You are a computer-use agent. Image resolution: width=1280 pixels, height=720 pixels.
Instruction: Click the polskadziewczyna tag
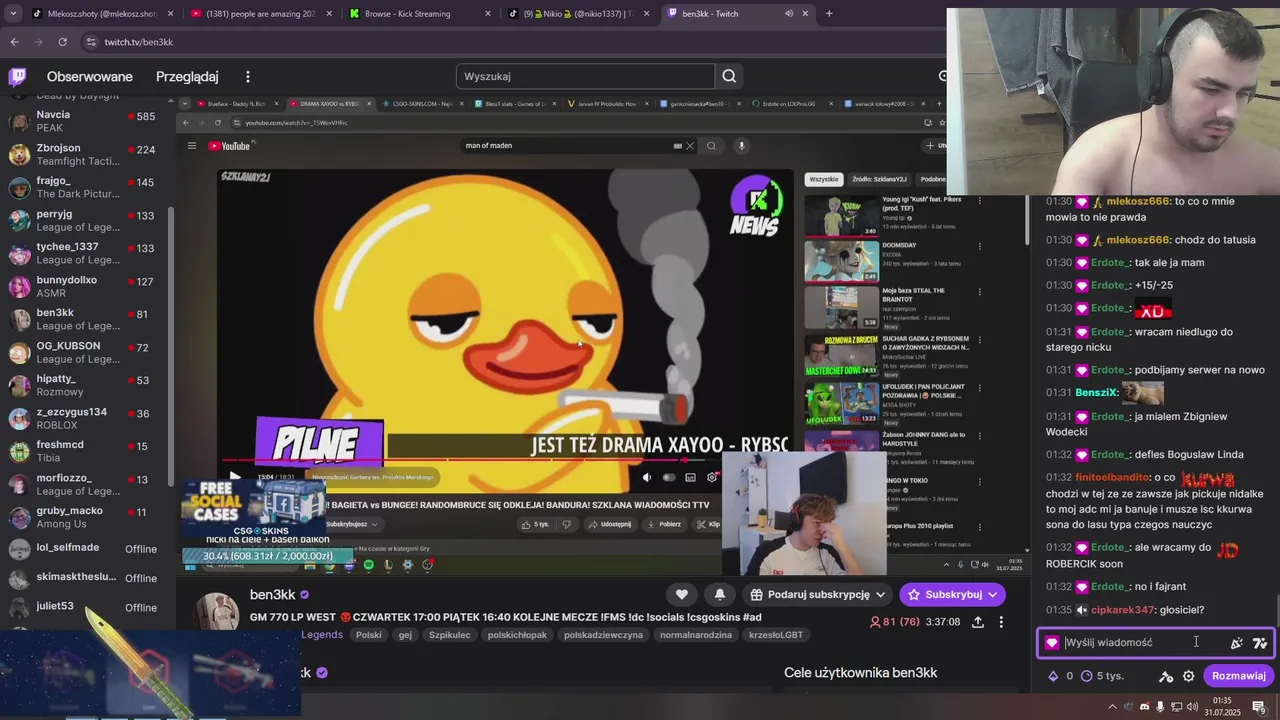(x=603, y=635)
